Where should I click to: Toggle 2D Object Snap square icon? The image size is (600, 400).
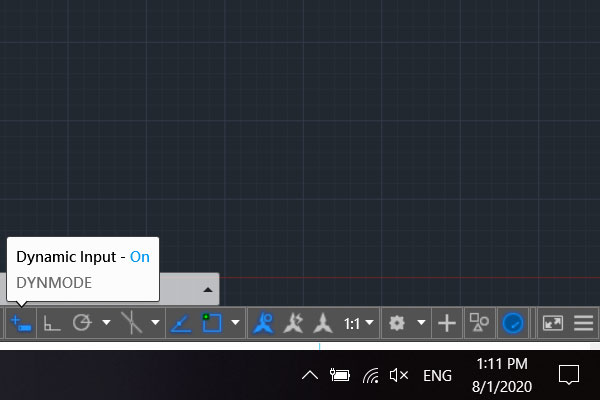click(x=212, y=323)
